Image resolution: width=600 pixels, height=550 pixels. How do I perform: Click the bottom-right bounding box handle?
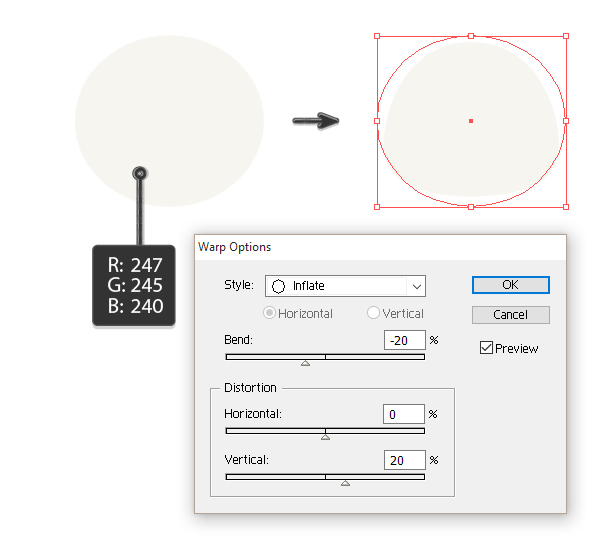coord(565,206)
